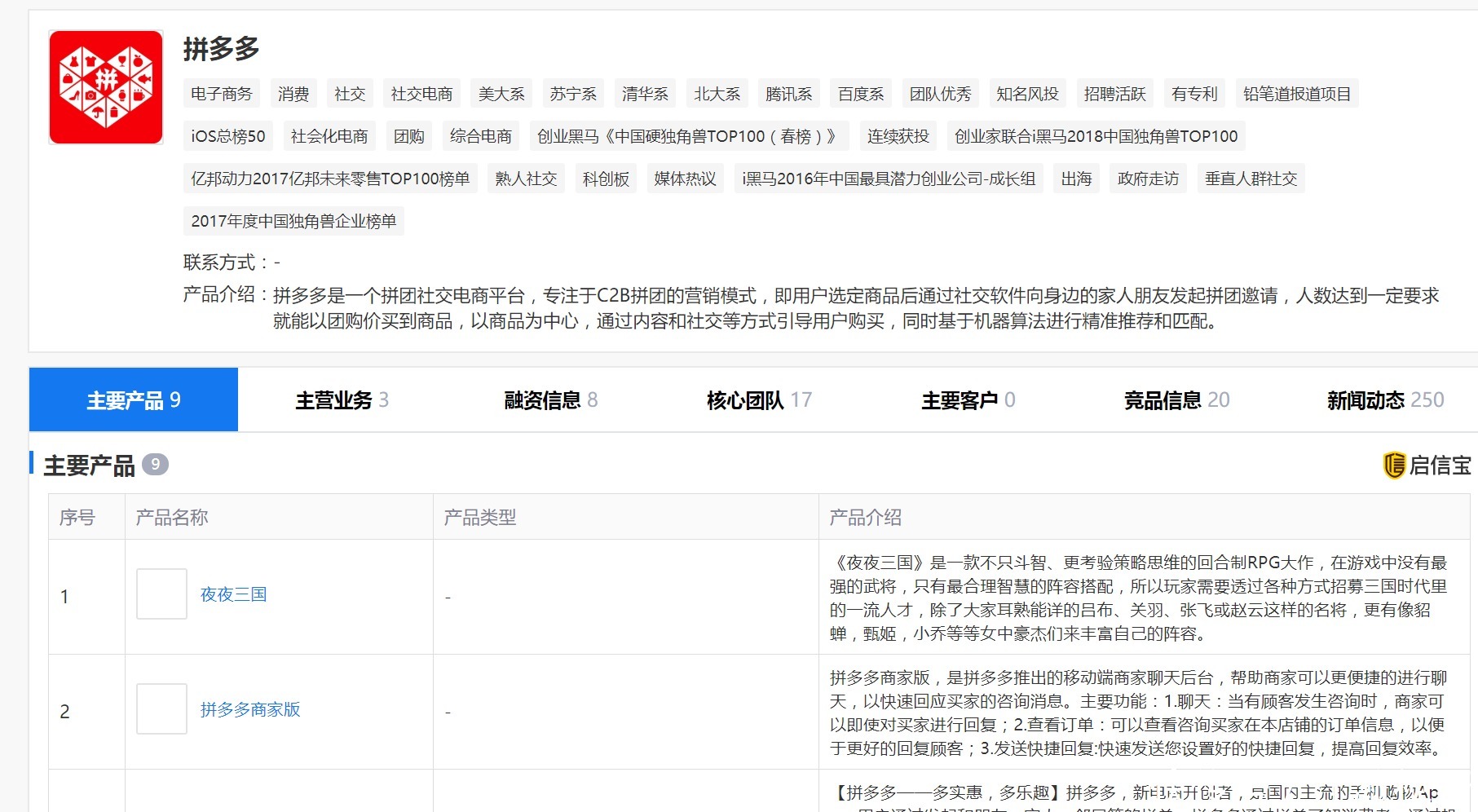The width and height of the screenshot is (1478, 812).
Task: Click the 连续获投 tag
Action: (898, 136)
